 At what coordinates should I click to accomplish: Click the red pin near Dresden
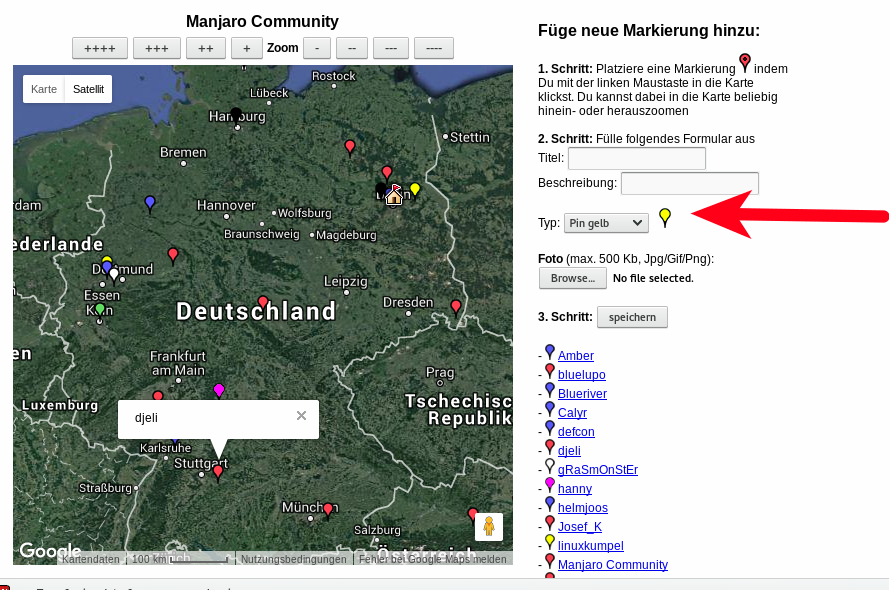pyautogui.click(x=456, y=306)
